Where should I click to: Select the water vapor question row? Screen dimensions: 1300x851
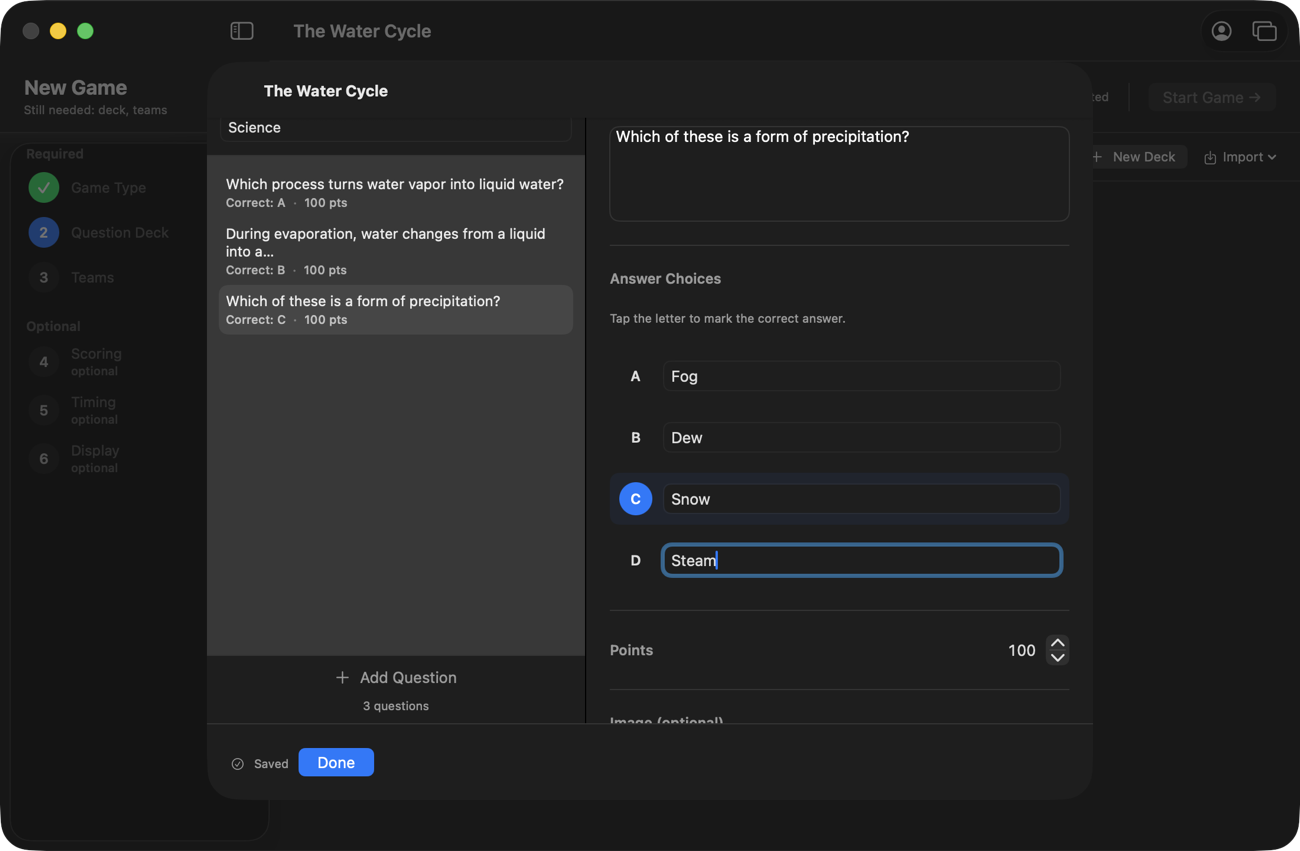click(x=396, y=192)
